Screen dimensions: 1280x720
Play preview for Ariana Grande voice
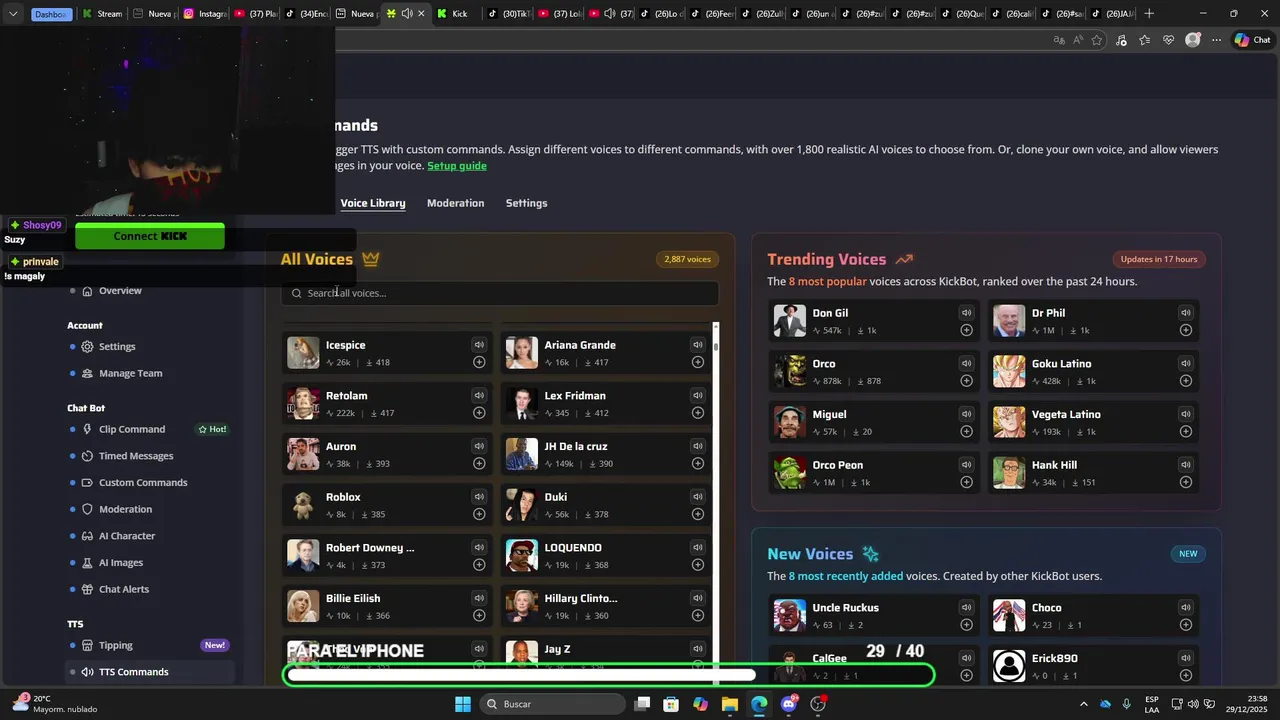click(698, 345)
